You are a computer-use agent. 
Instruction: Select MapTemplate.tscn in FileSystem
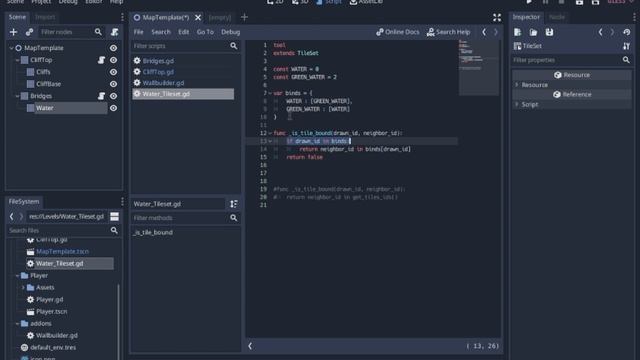coord(62,252)
